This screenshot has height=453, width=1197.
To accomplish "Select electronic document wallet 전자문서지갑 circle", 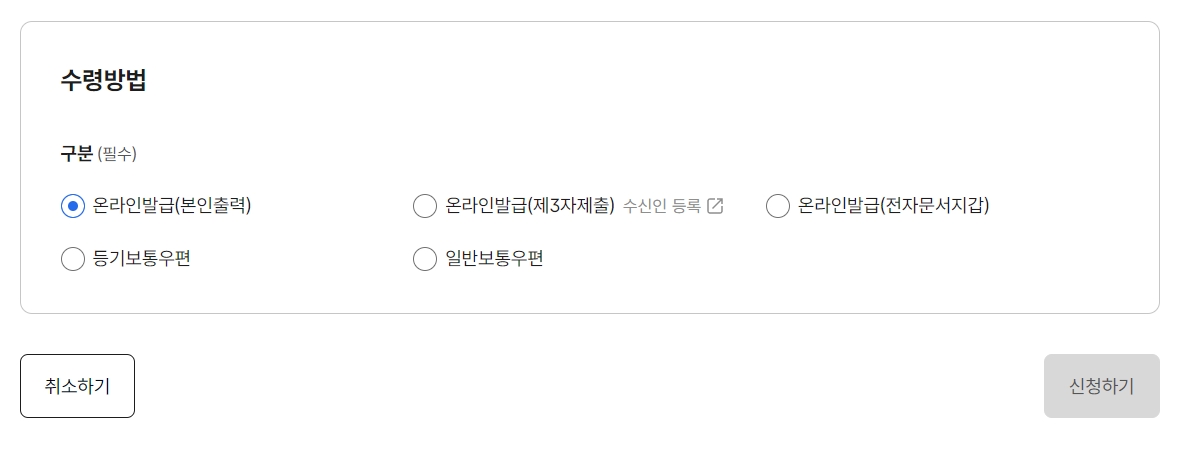I will click(777, 206).
